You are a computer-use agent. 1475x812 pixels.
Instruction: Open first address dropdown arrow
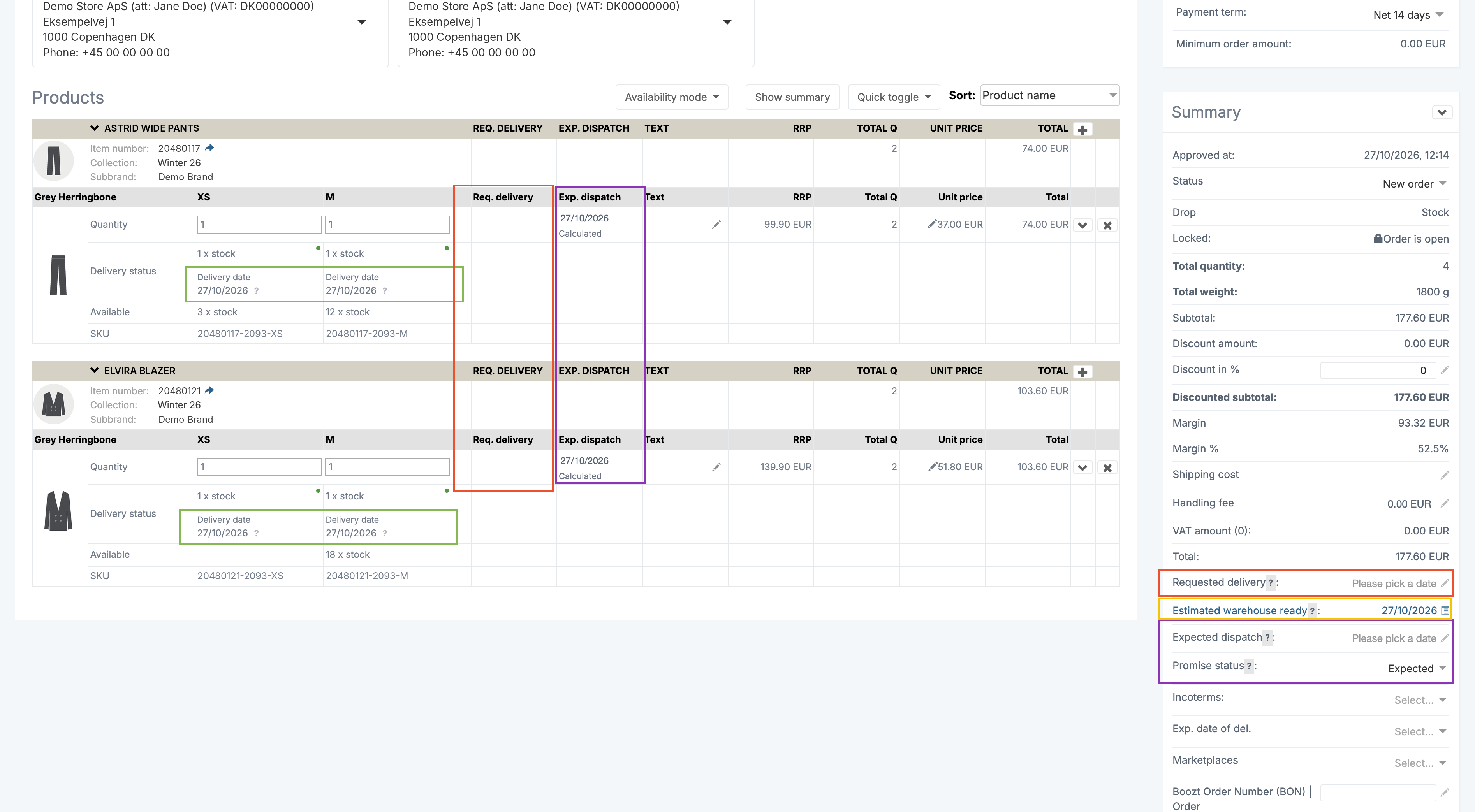point(362,22)
